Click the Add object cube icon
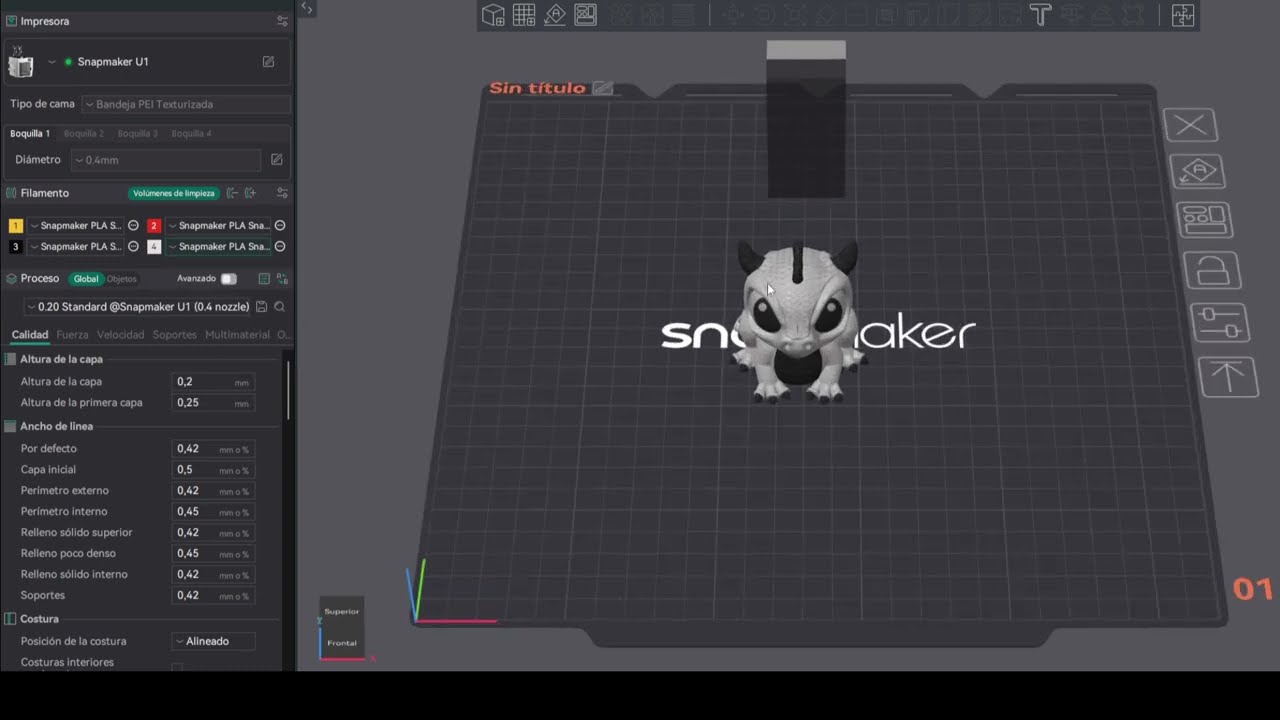 point(493,15)
